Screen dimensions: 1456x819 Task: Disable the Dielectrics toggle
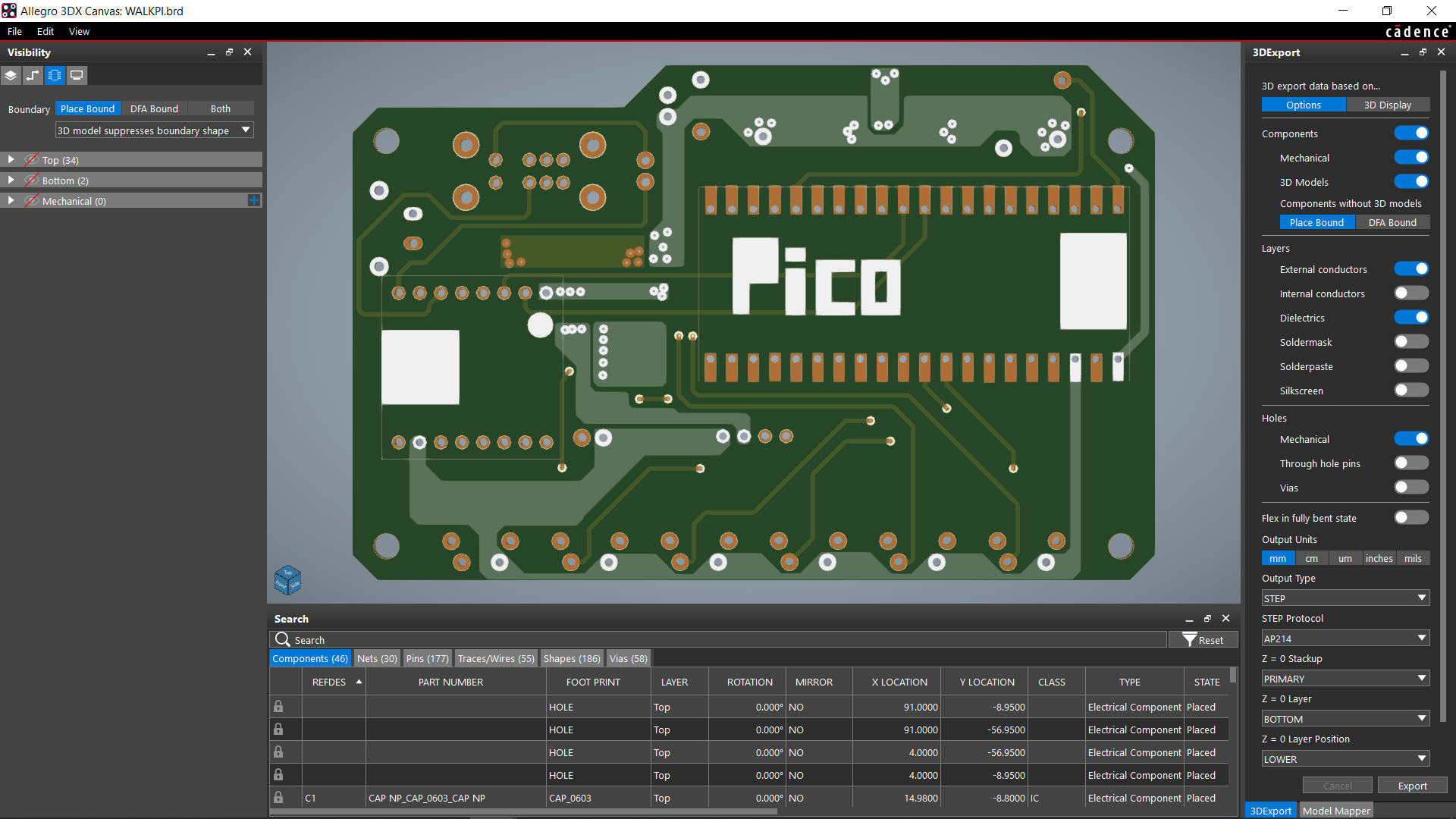(1410, 317)
